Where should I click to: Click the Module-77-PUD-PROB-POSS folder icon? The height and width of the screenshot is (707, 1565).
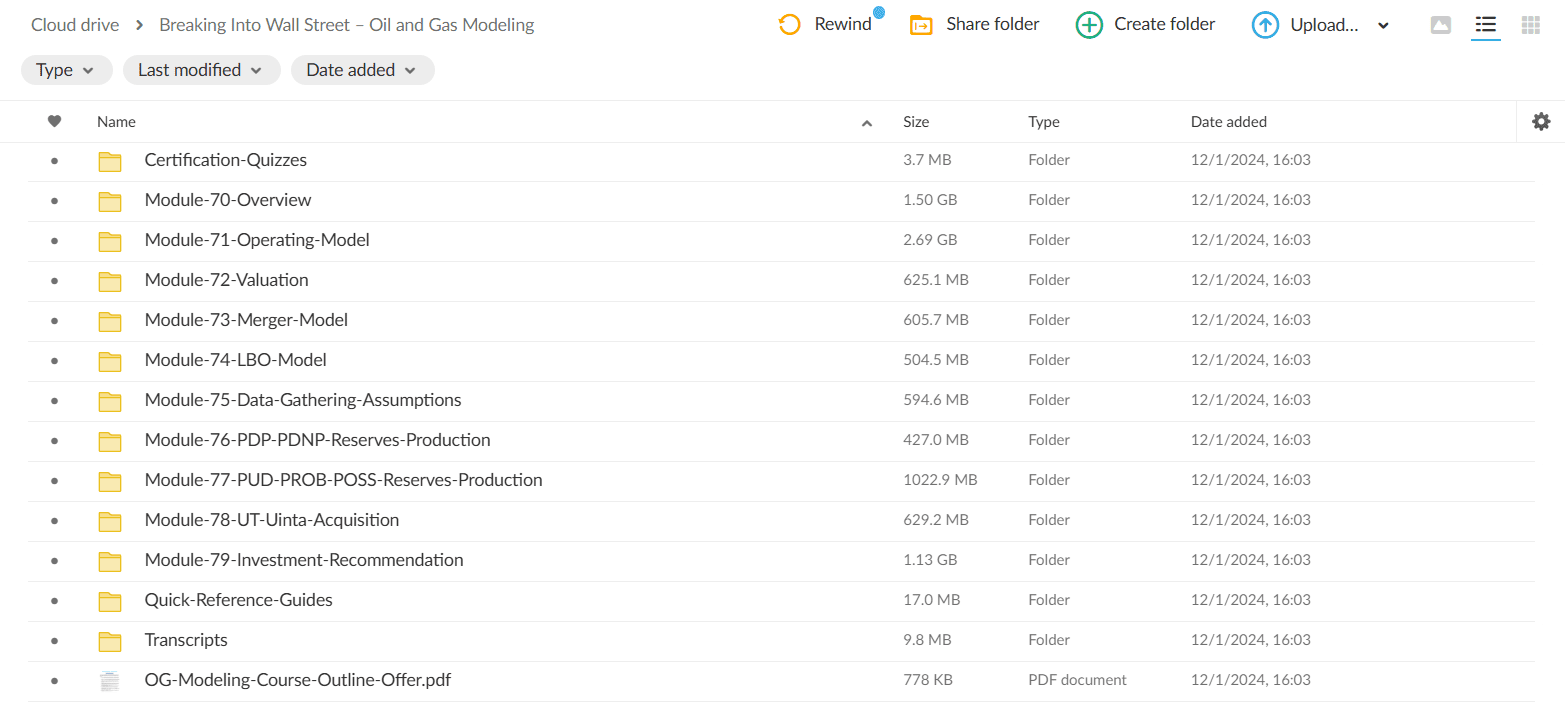(x=110, y=481)
